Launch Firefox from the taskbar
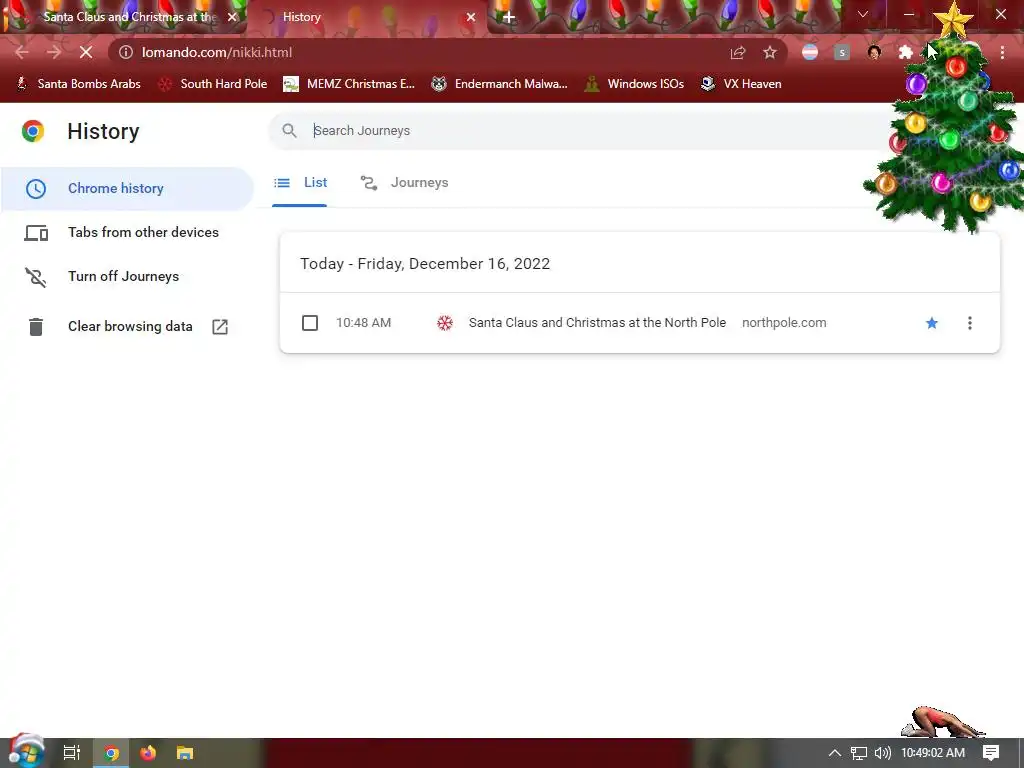This screenshot has height=768, width=1024. point(148,753)
